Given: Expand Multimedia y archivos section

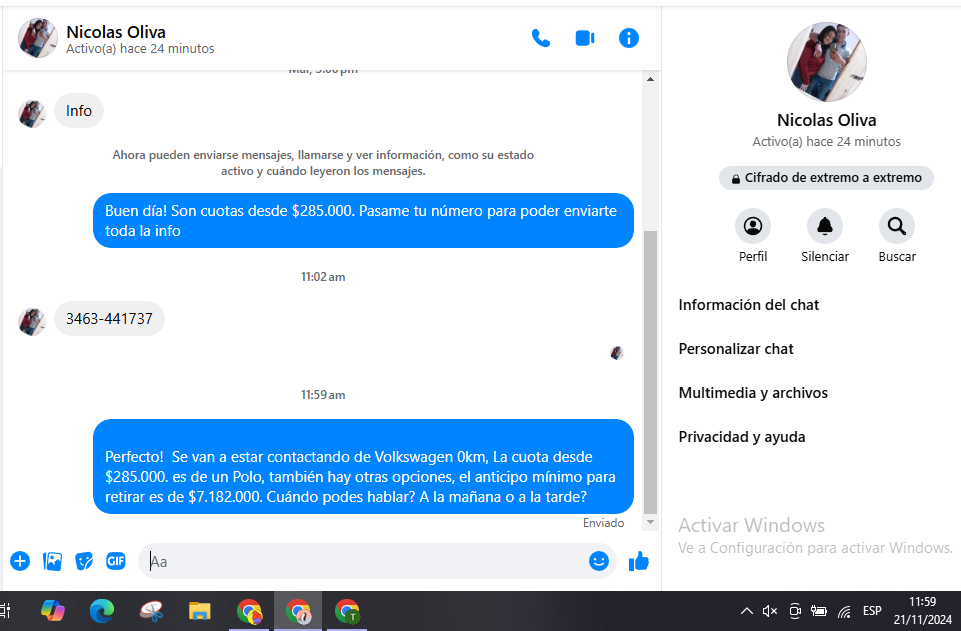Looking at the screenshot, I should (753, 393).
